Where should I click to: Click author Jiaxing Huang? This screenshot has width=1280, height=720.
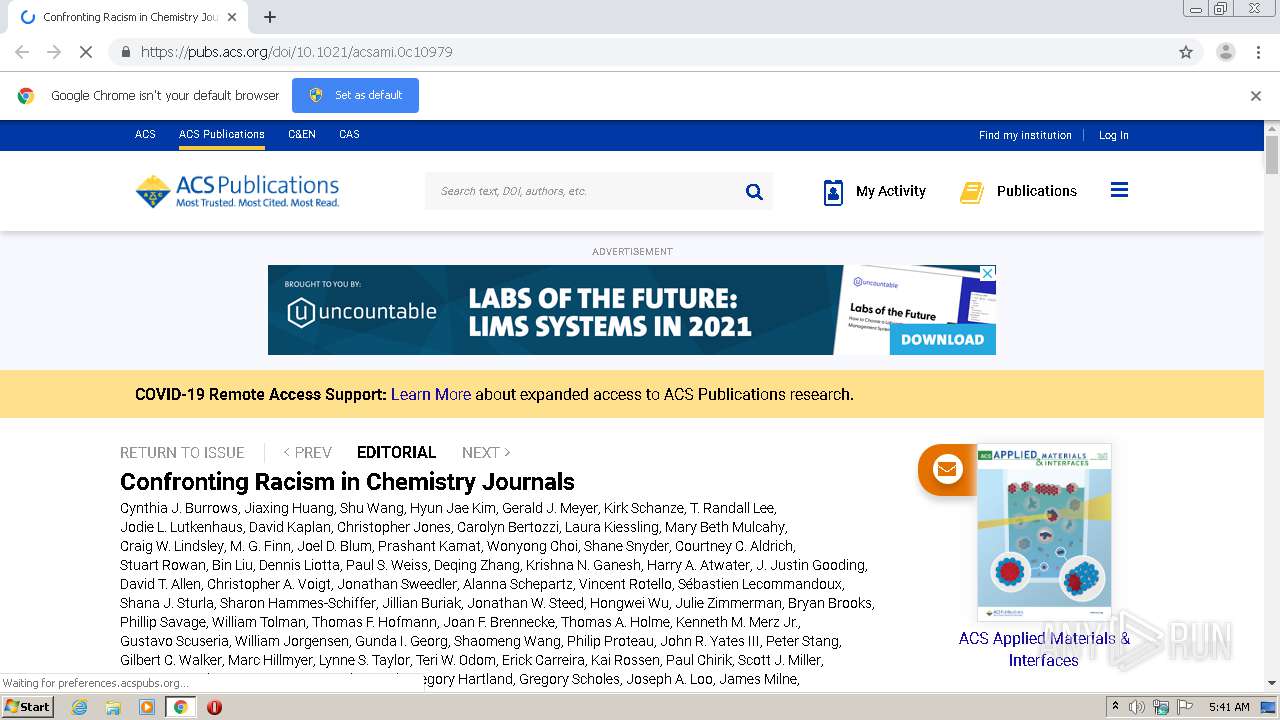tap(290, 508)
